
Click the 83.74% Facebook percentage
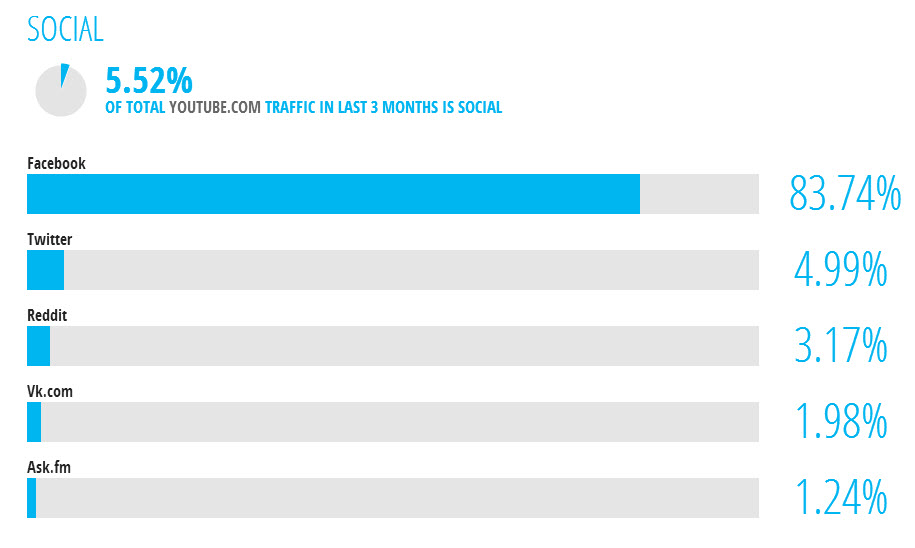[x=845, y=193]
